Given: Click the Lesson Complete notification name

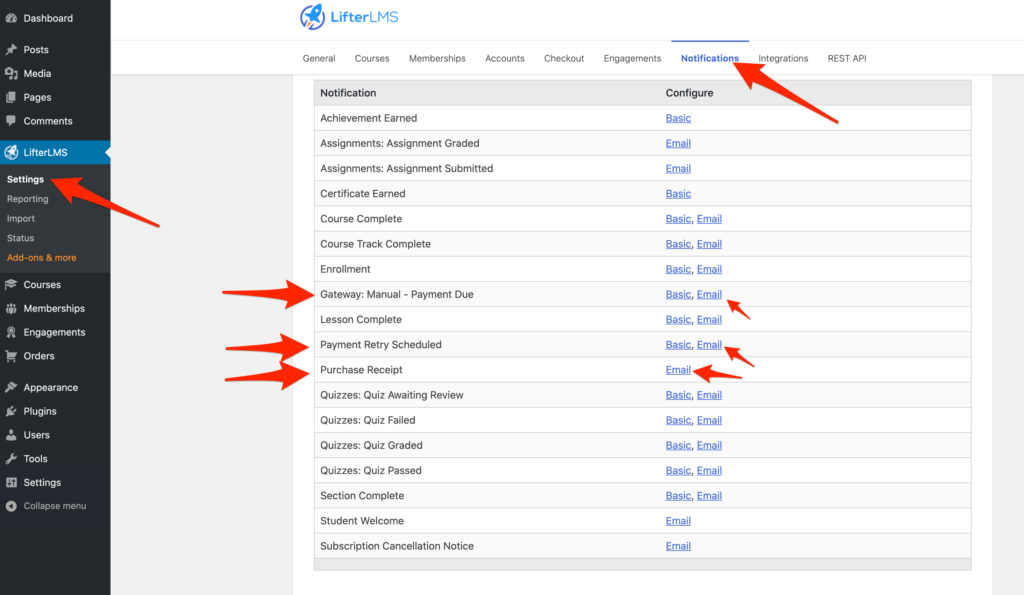Looking at the screenshot, I should pyautogui.click(x=360, y=319).
